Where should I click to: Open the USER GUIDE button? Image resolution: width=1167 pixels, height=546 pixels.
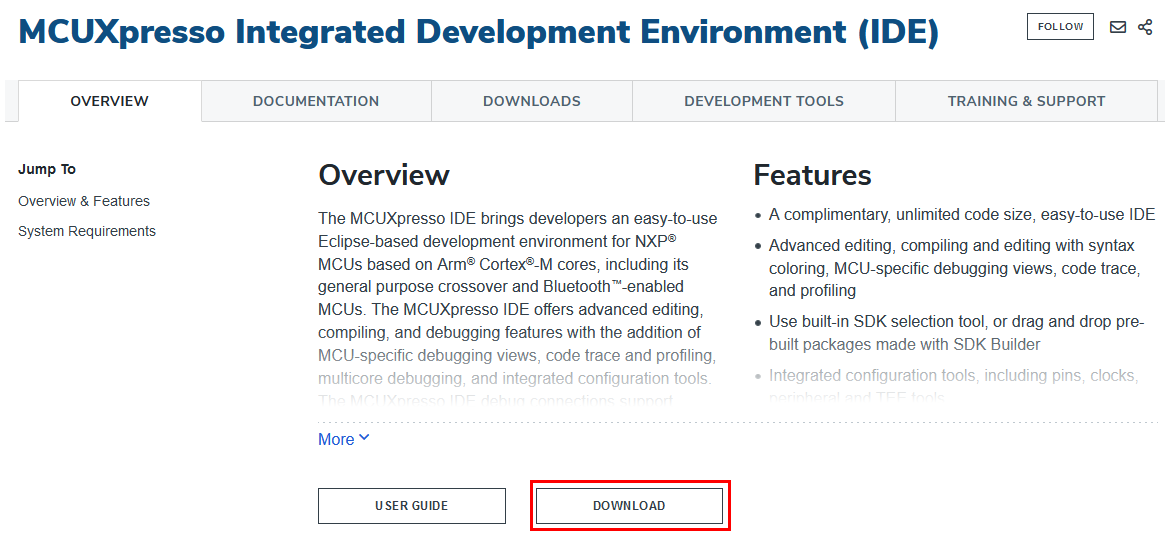[x=412, y=506]
